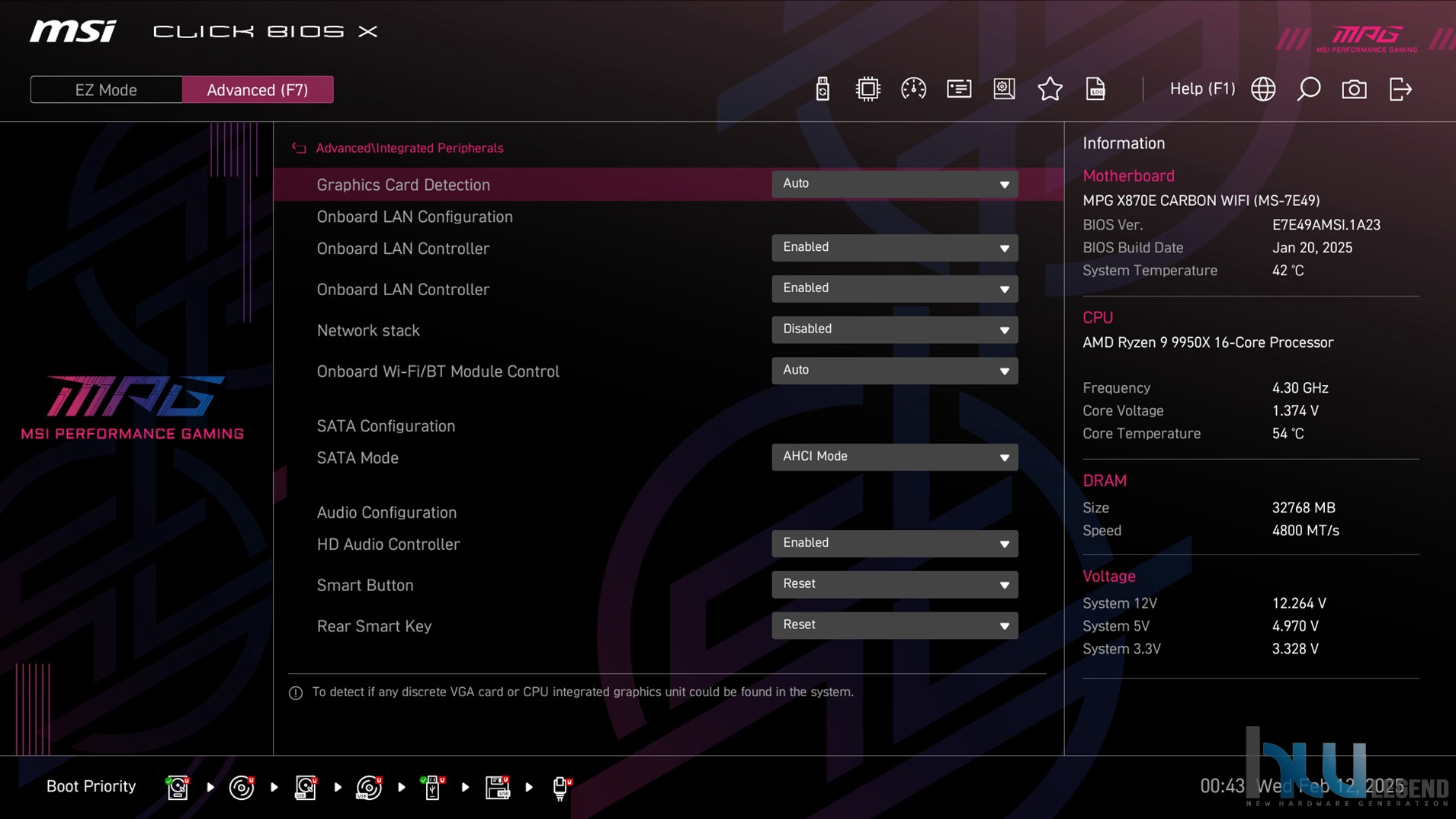
Task: Open the language globe icon
Action: tap(1263, 89)
